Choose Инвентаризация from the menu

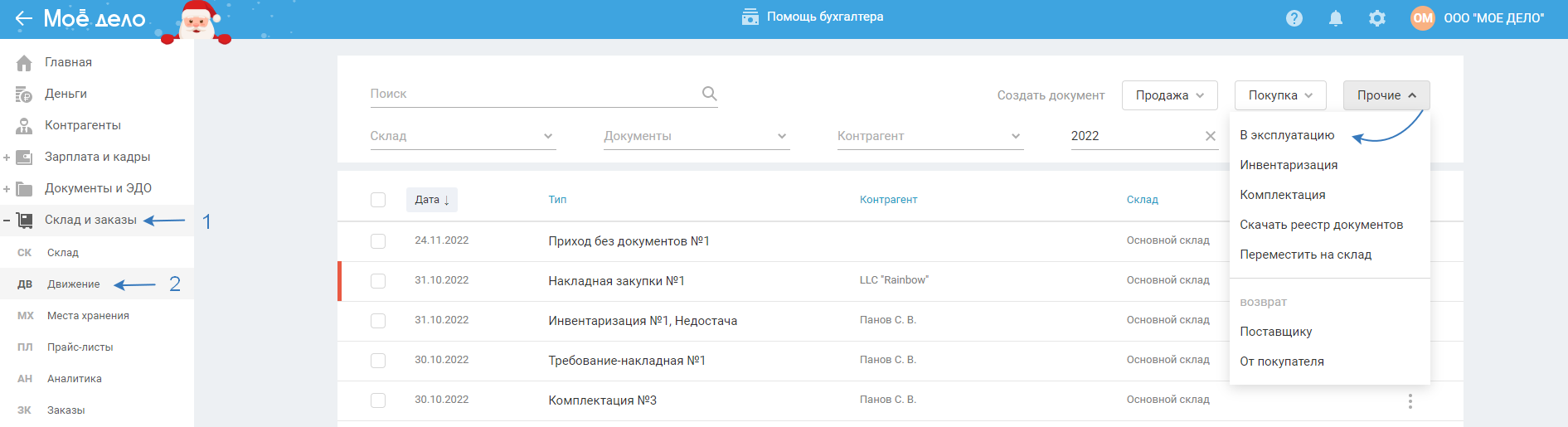[x=1289, y=165]
